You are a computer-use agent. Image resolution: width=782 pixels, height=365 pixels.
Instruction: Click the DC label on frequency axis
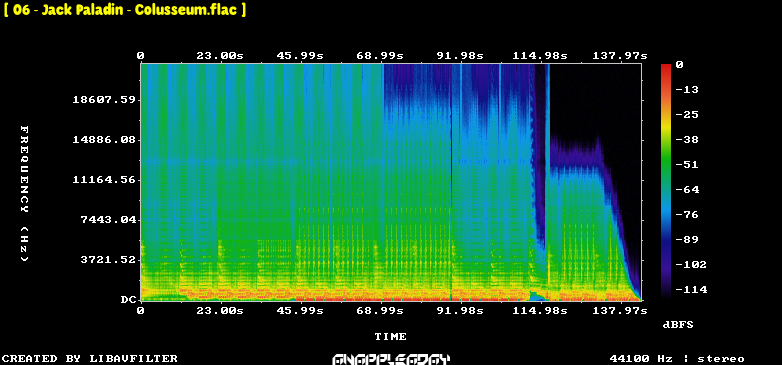pyautogui.click(x=128, y=299)
